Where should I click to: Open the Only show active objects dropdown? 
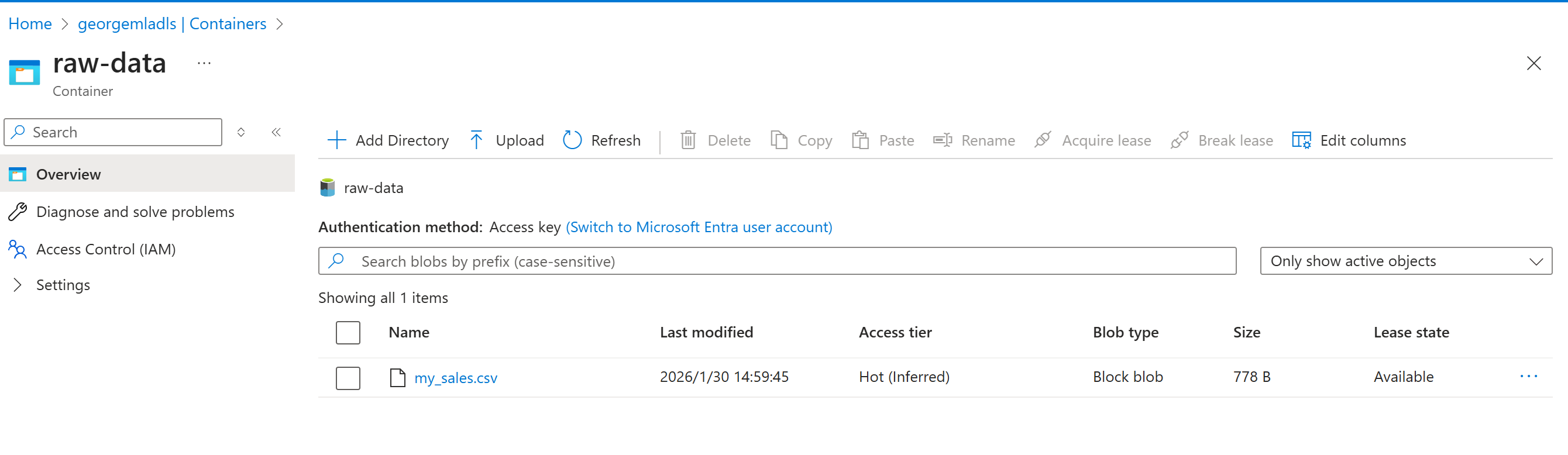pos(1405,261)
